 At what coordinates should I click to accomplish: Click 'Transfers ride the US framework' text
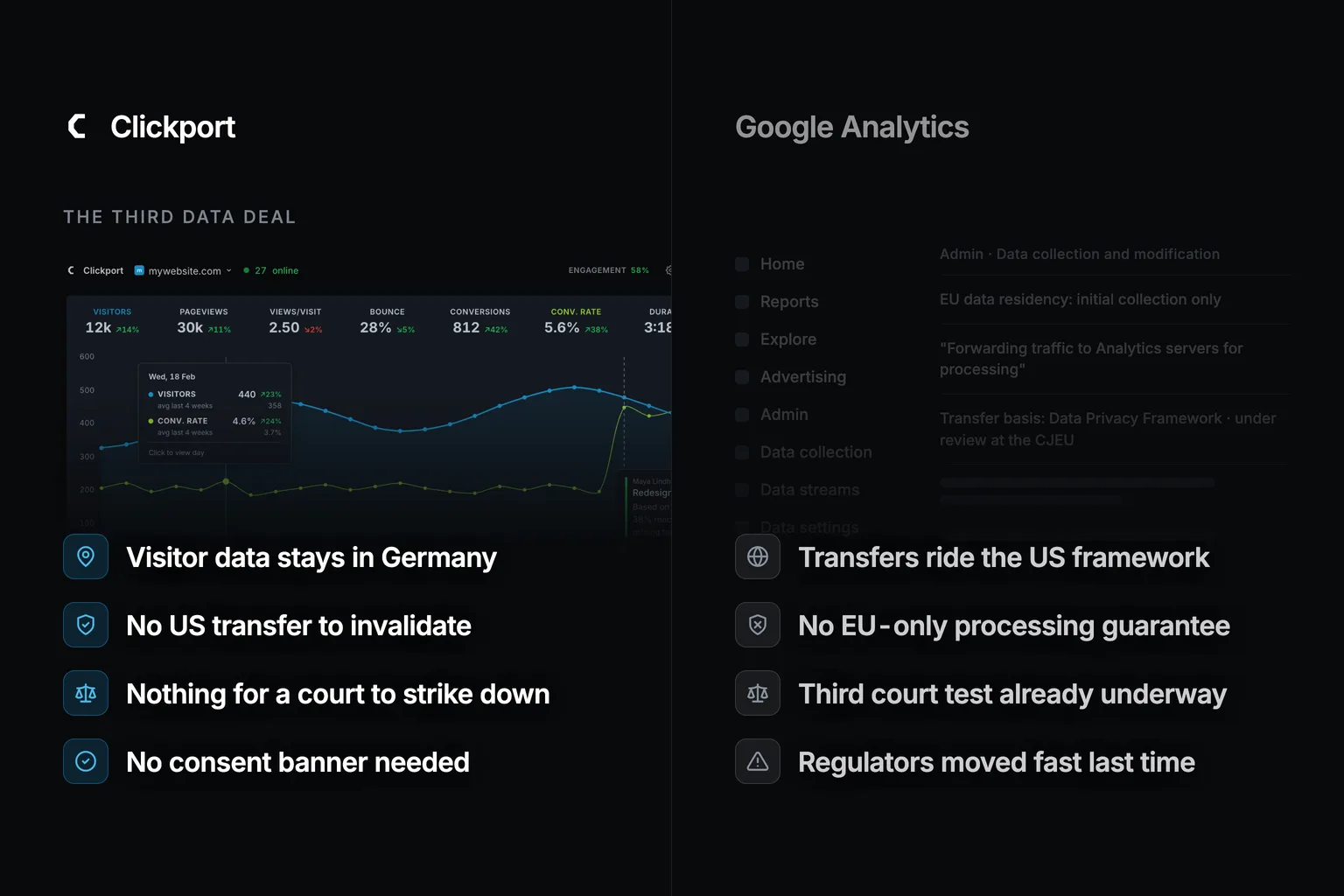1004,557
